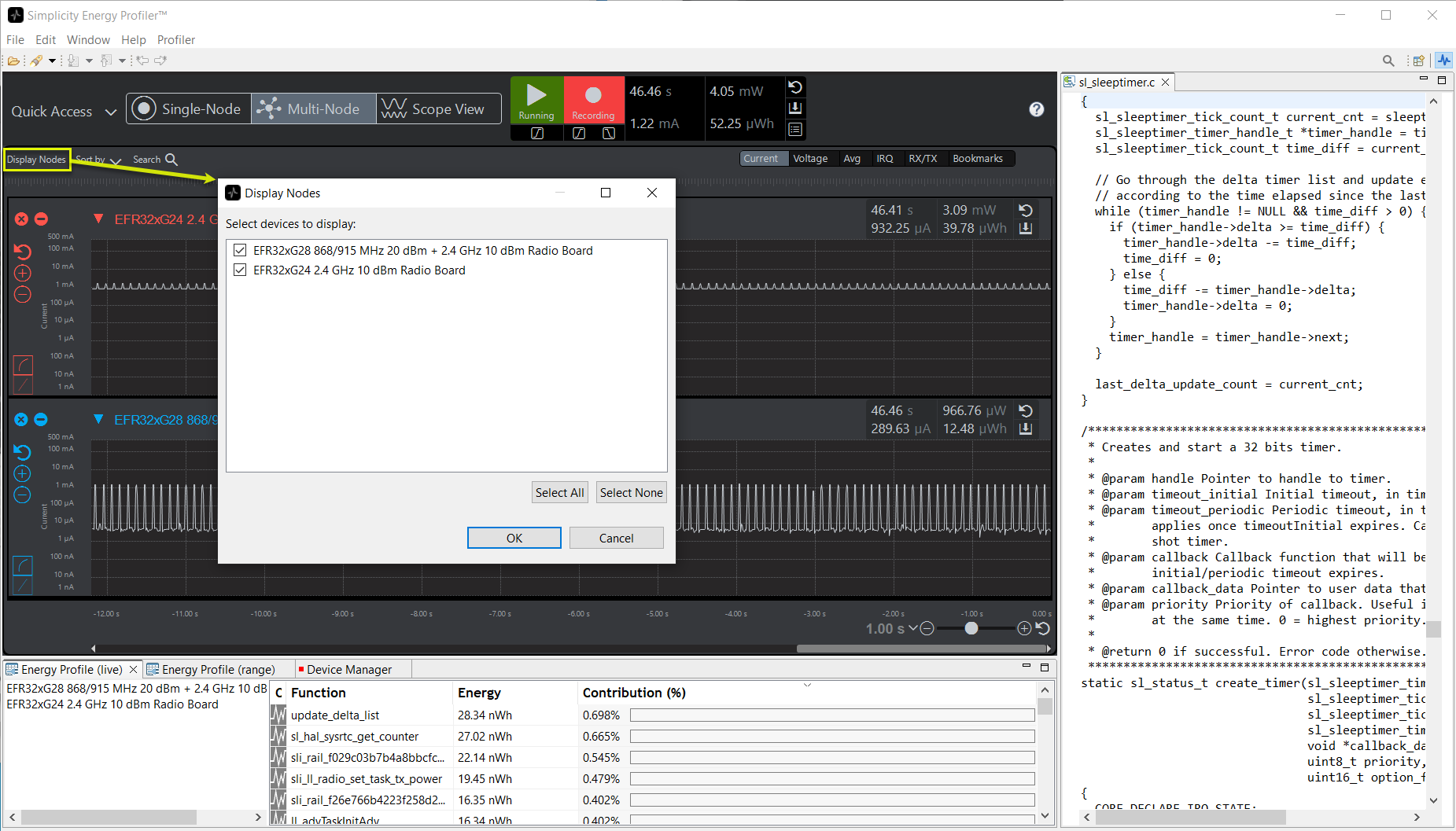Click the zoom-out timeline minus icon
1456x831 pixels.
[x=927, y=628]
